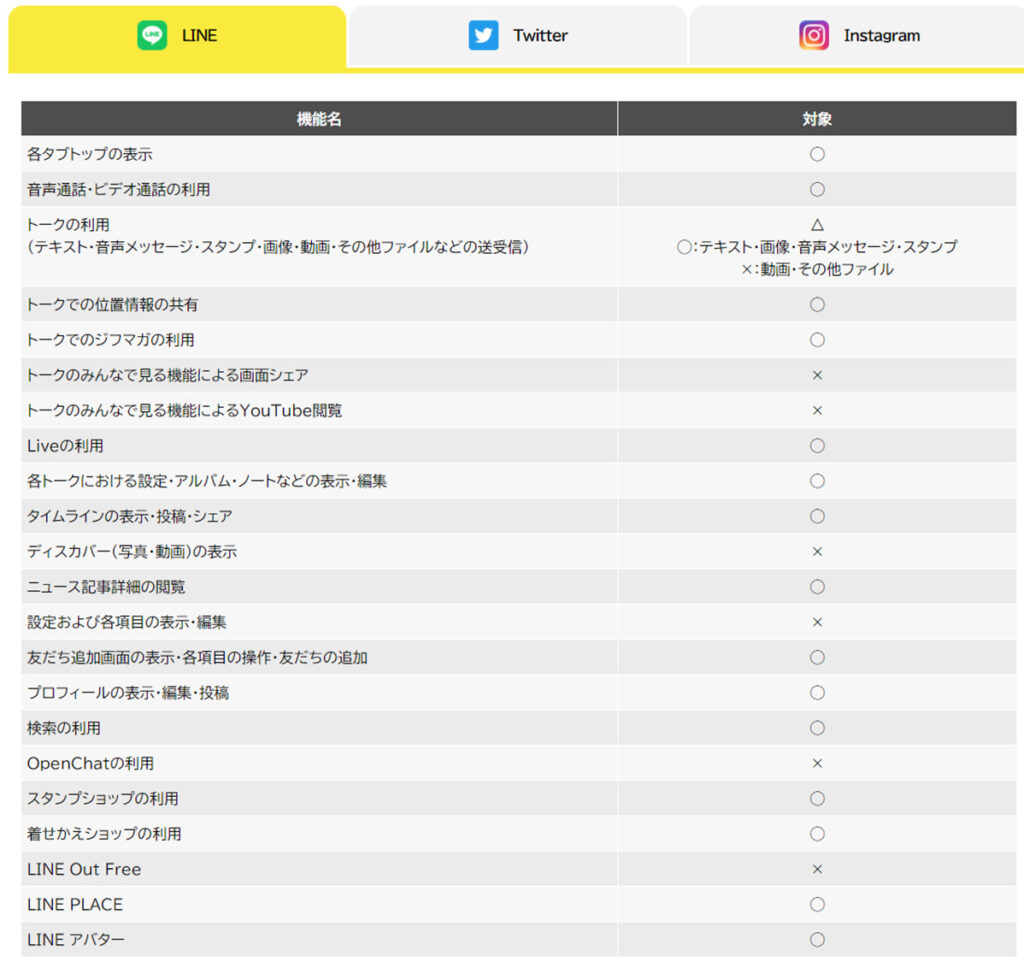Click the cross mark for YouTube閲覧 row
Viewport: 1024px width, 962px height.
(x=817, y=410)
